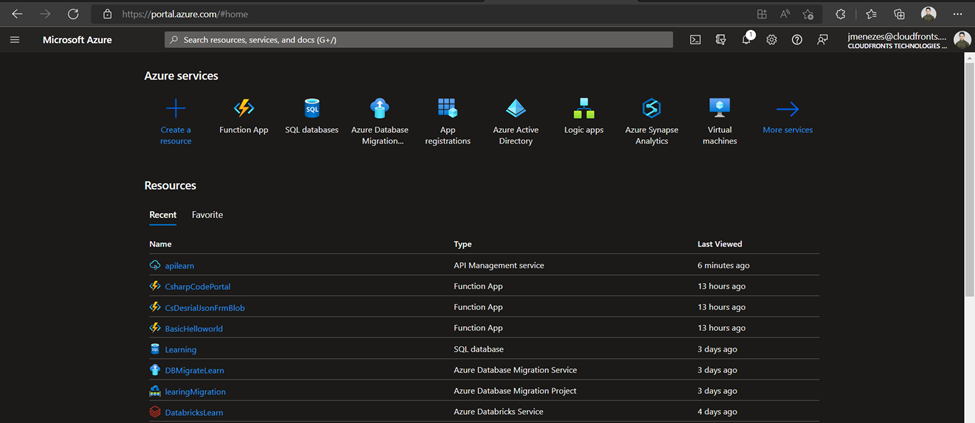975x423 pixels.
Task: Click the browser Back arrow
Action: click(17, 14)
